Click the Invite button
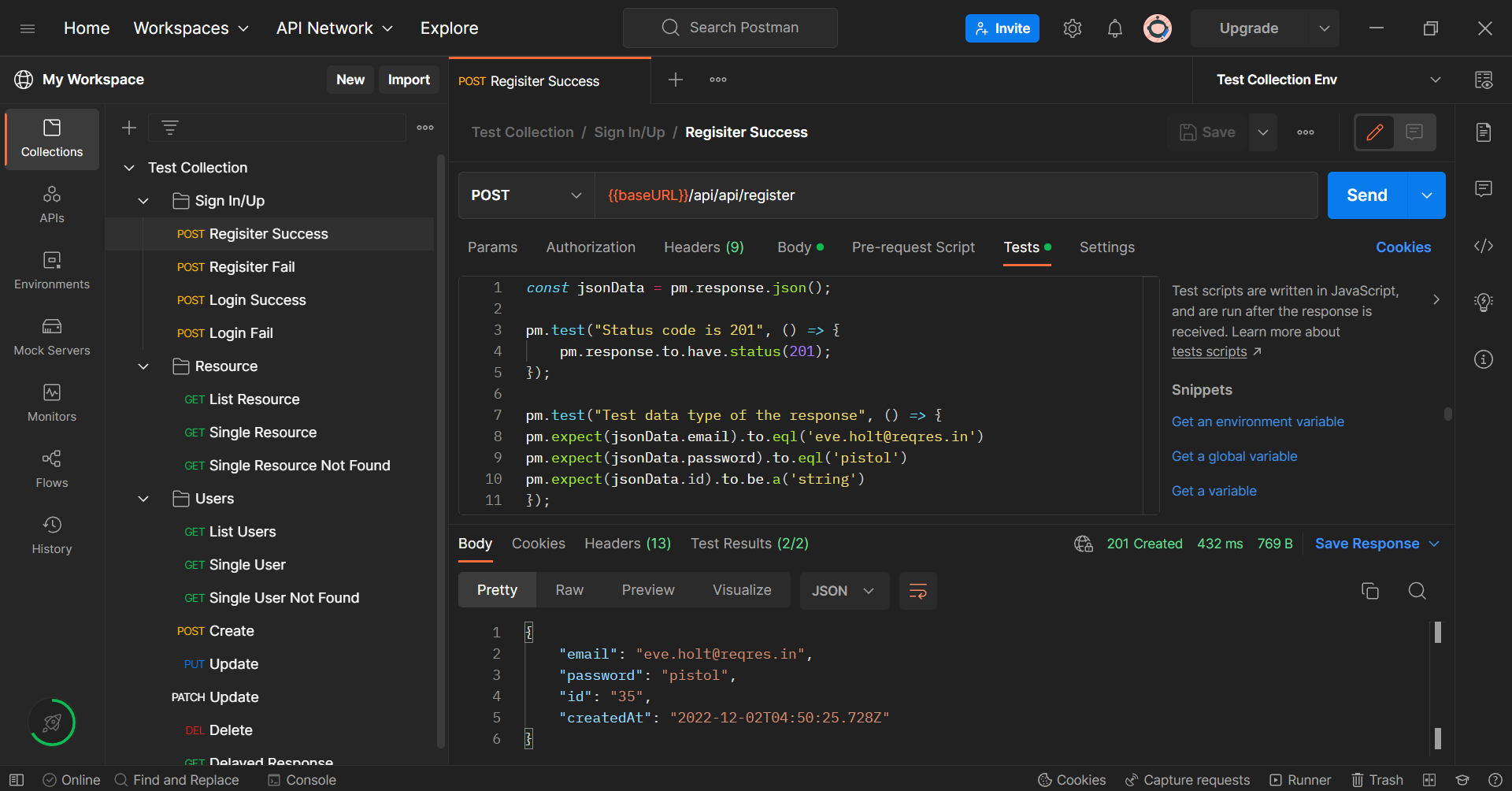 point(1002,28)
